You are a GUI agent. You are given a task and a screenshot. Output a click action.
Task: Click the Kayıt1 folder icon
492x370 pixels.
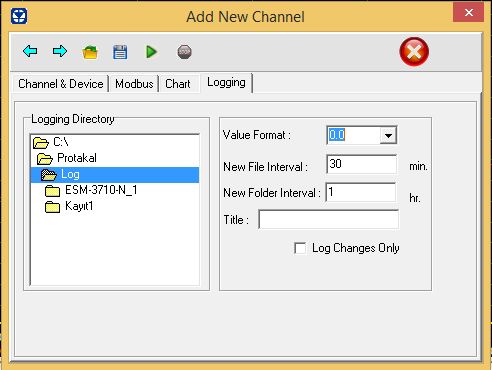coord(52,207)
